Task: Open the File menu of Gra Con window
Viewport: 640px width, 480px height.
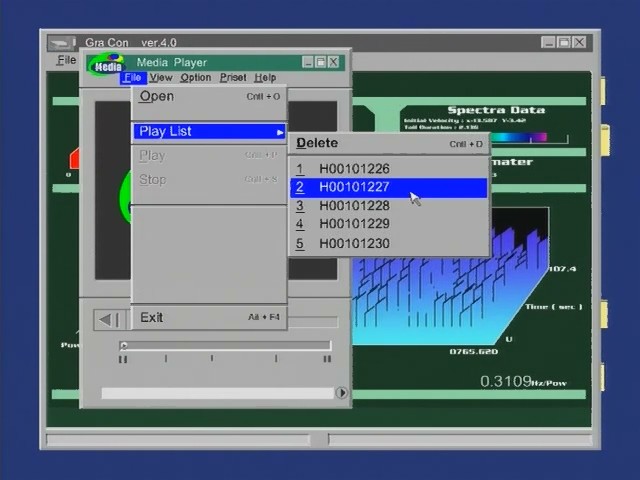Action: pos(67,60)
